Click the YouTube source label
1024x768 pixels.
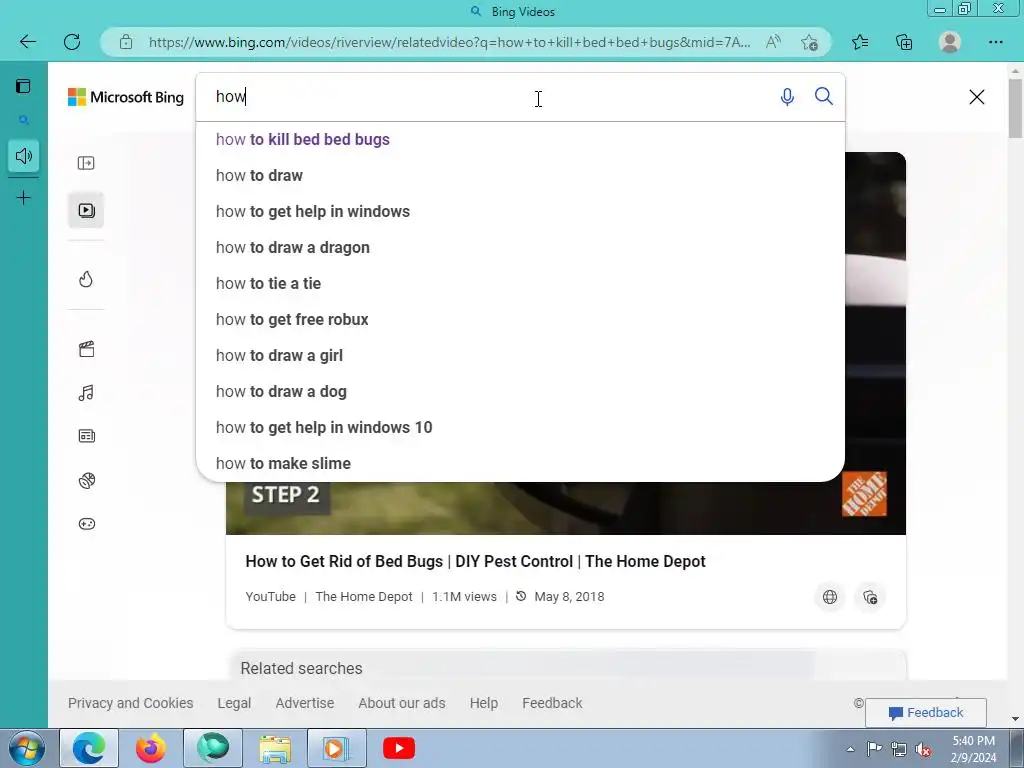(270, 597)
